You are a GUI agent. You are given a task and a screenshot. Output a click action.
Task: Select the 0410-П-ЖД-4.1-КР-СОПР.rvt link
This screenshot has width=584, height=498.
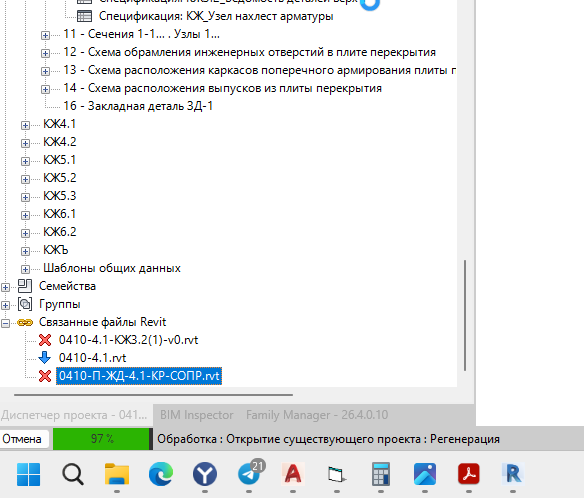pyautogui.click(x=139, y=376)
